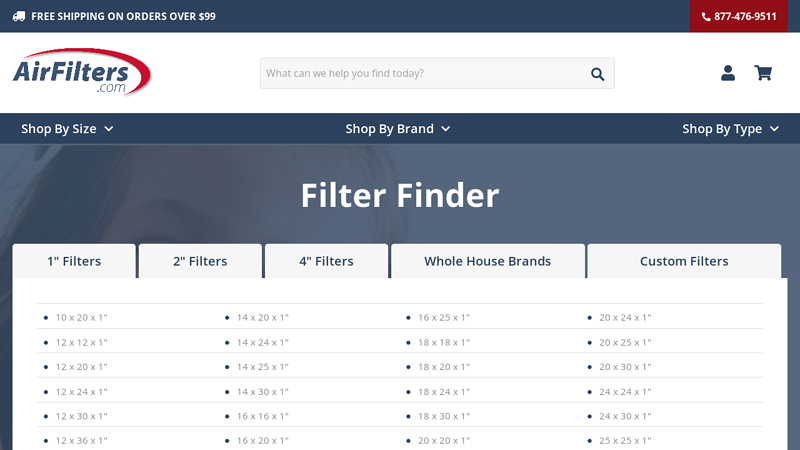Open the 18 x 18 x 1" filter link

point(444,342)
